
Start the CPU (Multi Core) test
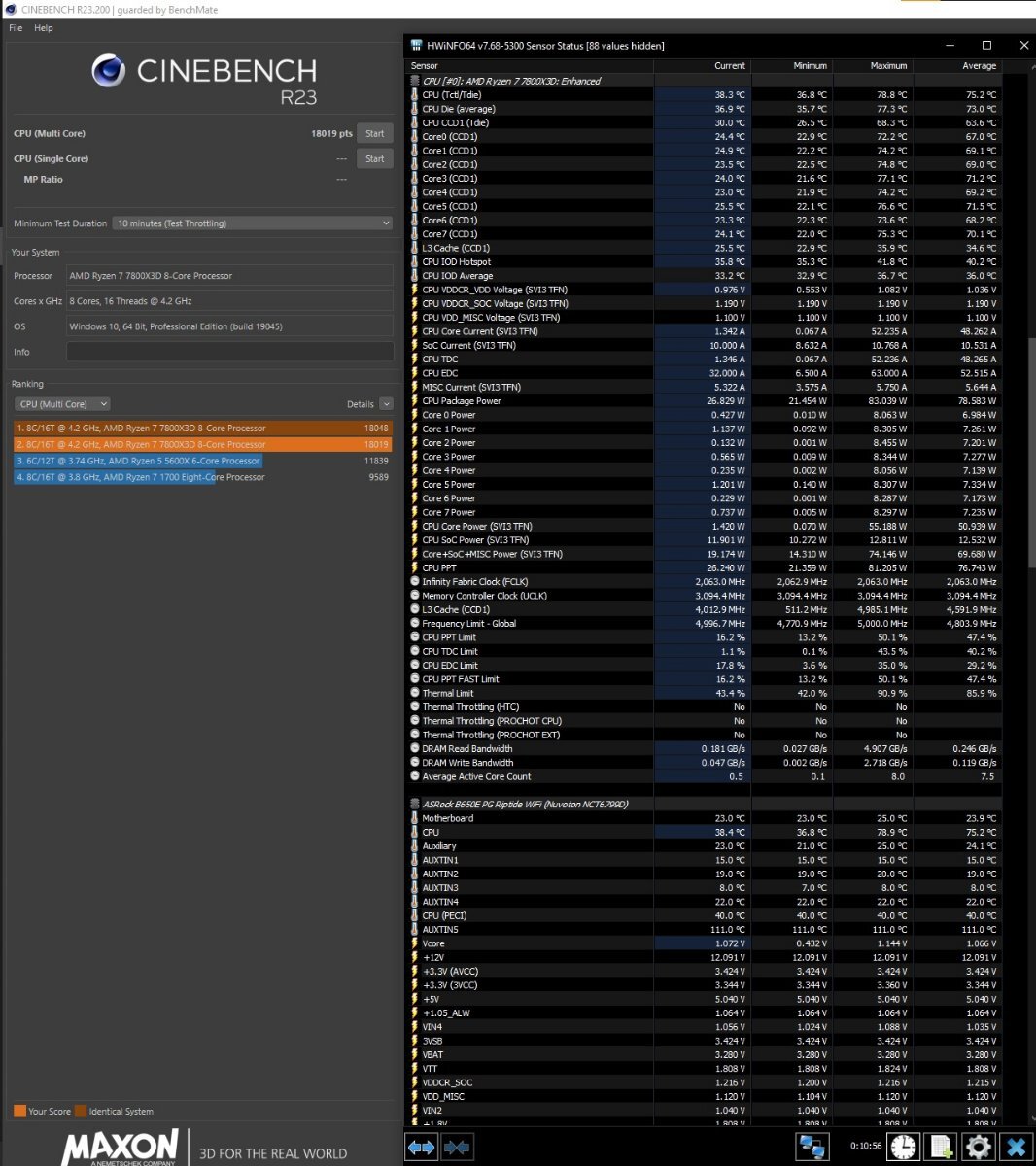click(x=375, y=133)
